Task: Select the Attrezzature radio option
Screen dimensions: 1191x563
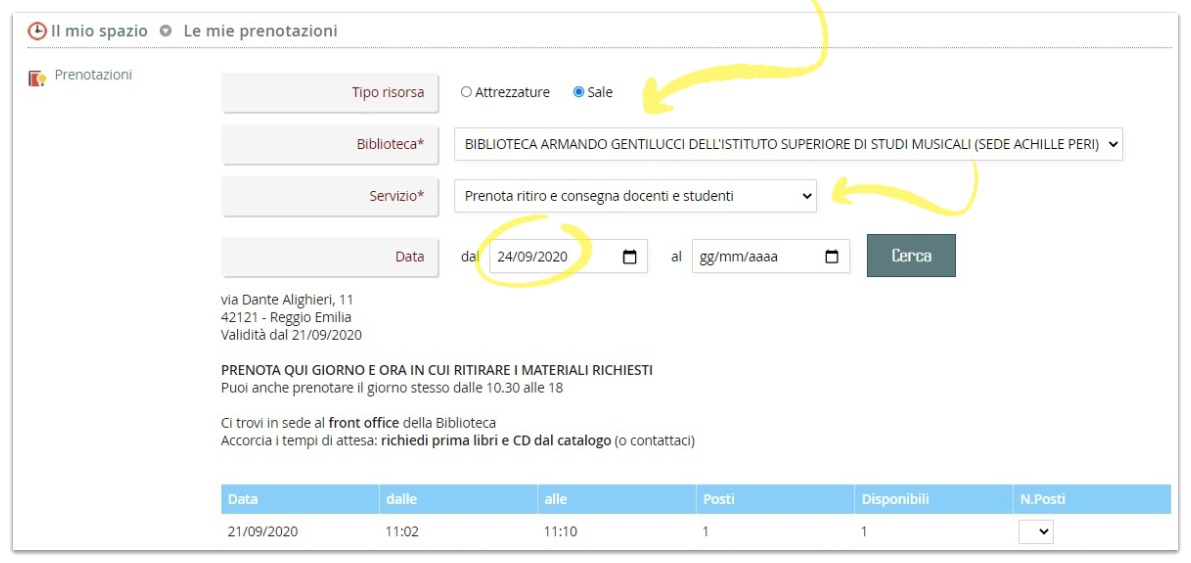Action: (x=466, y=92)
